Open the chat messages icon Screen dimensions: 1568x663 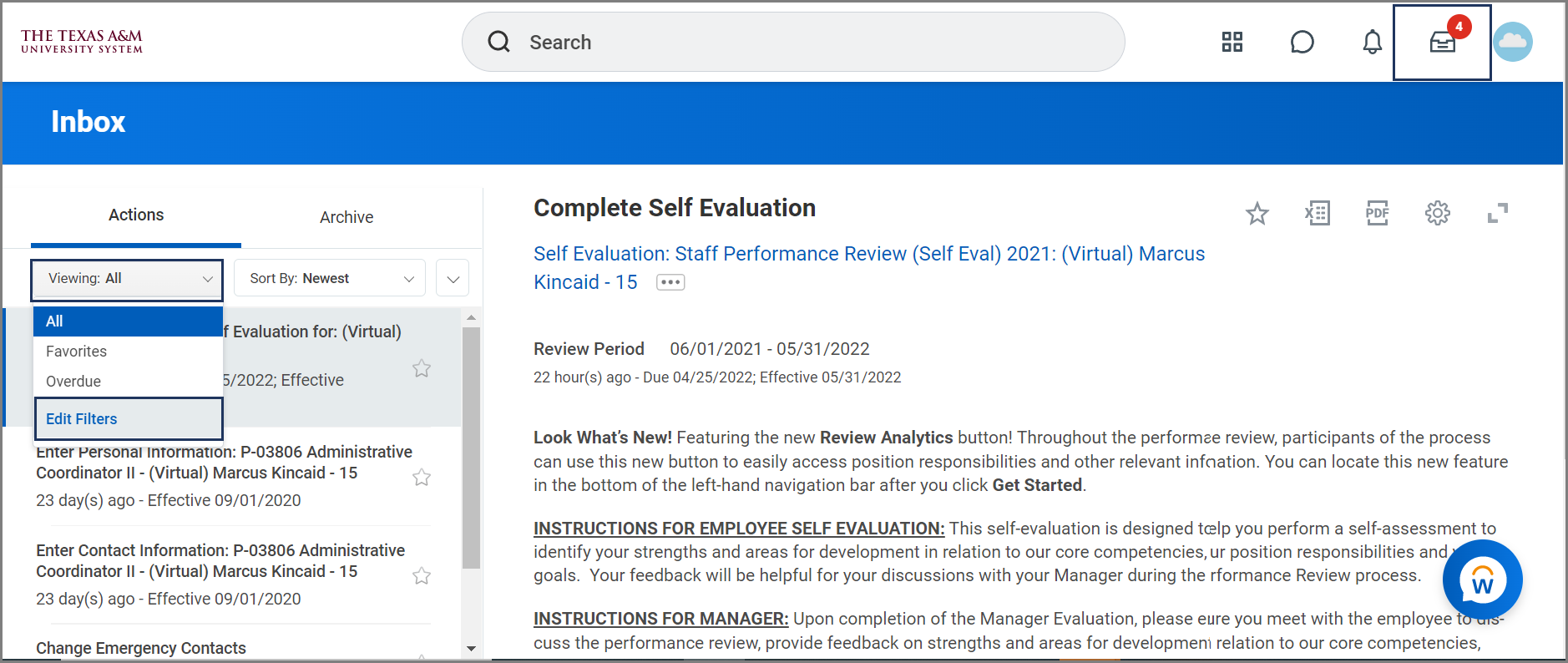click(1302, 42)
